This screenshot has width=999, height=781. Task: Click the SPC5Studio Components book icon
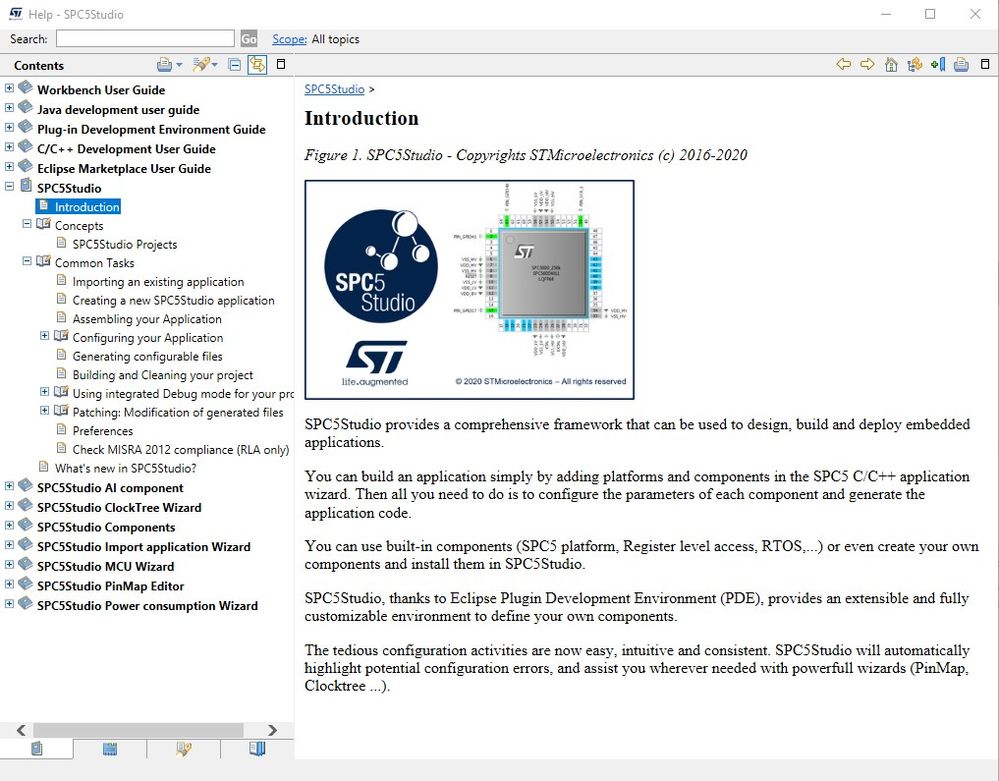tap(25, 525)
